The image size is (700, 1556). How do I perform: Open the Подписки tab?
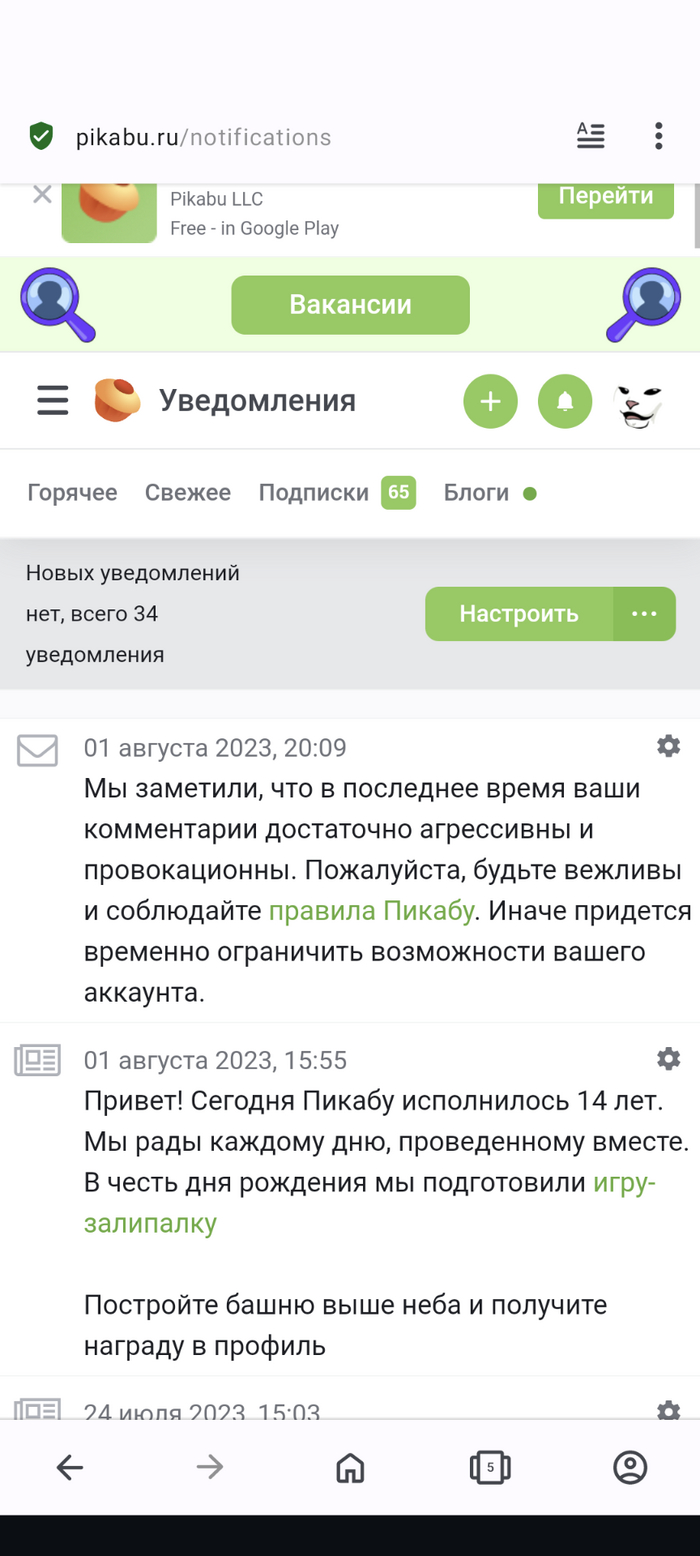click(x=314, y=493)
